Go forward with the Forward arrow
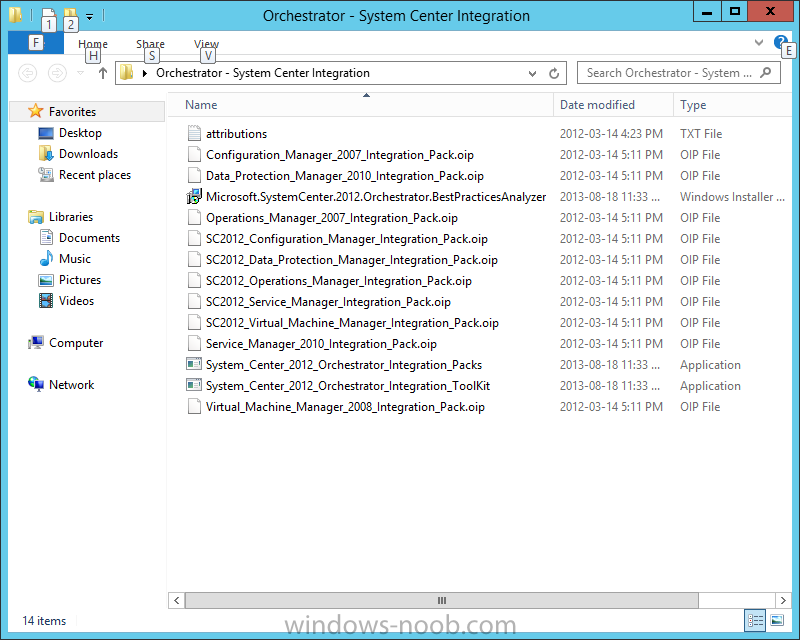This screenshot has width=800, height=640. tap(57, 73)
